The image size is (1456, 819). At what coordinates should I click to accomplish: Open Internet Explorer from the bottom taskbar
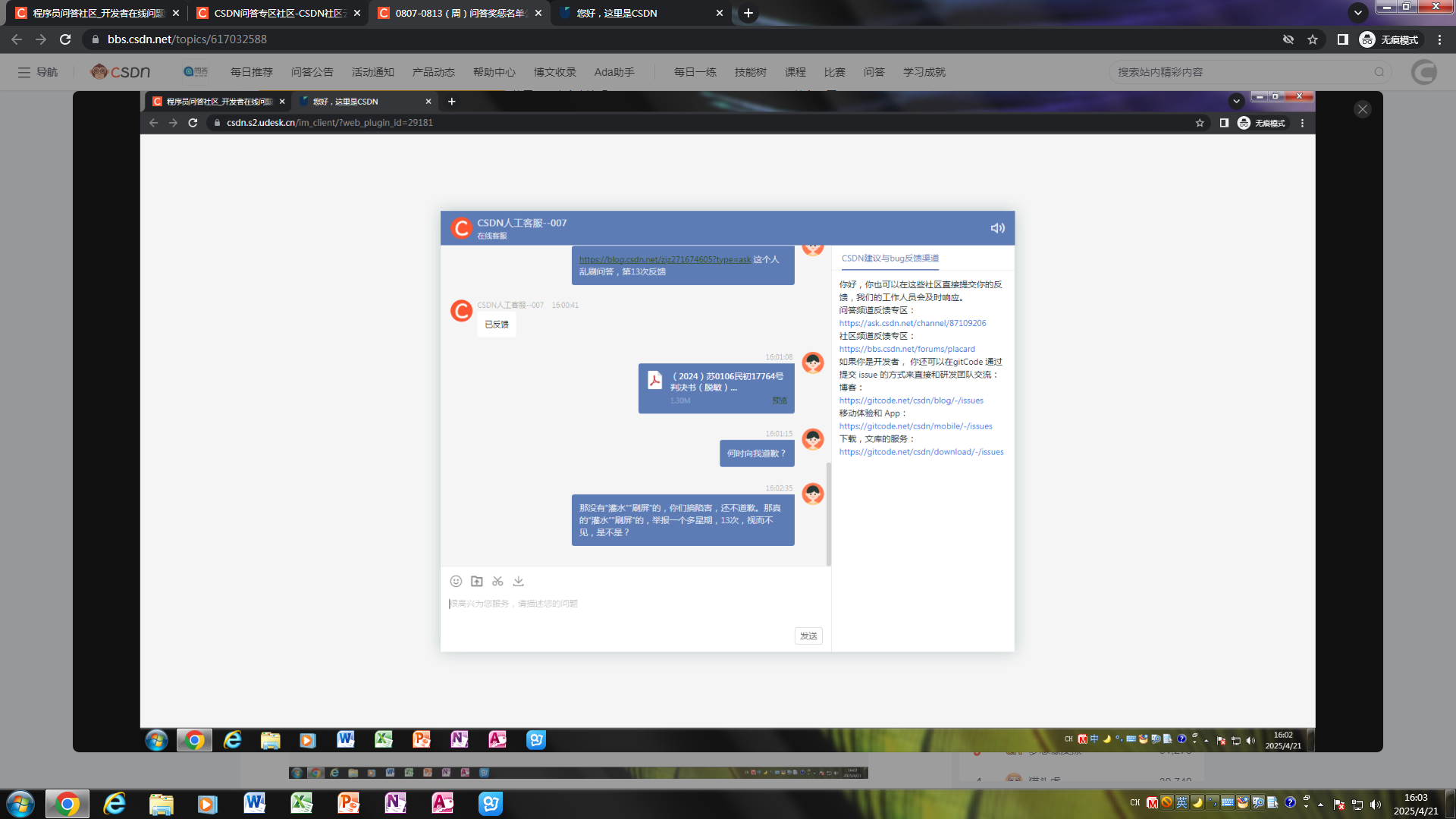click(x=115, y=804)
